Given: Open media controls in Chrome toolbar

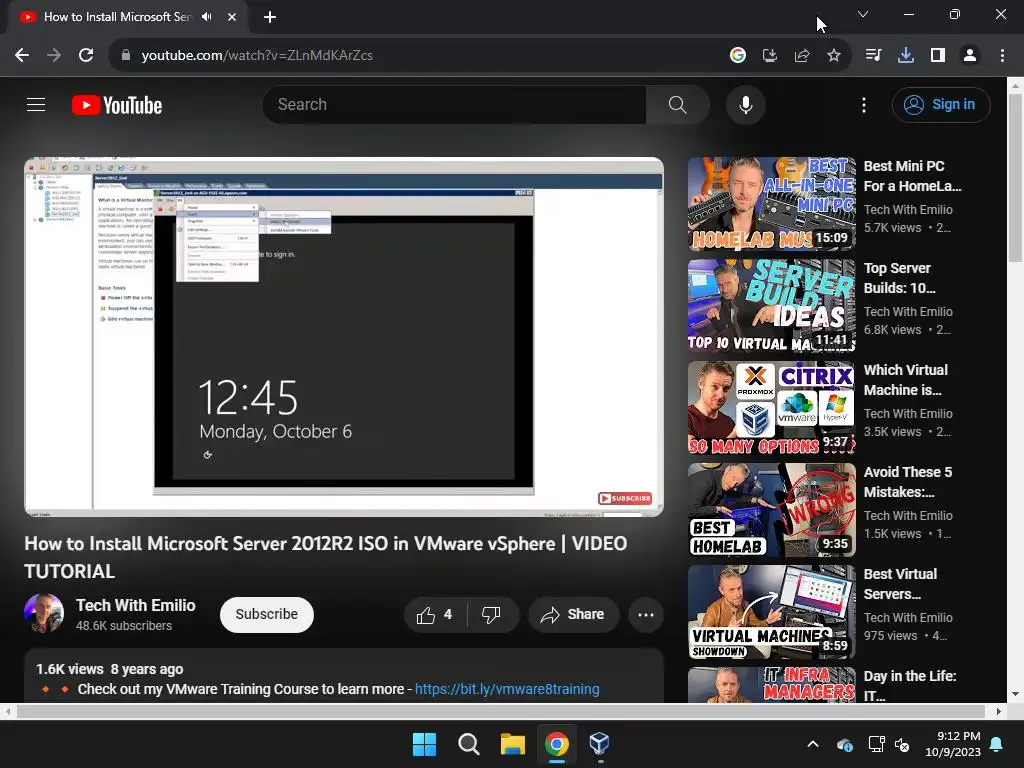Looking at the screenshot, I should coord(873,56).
